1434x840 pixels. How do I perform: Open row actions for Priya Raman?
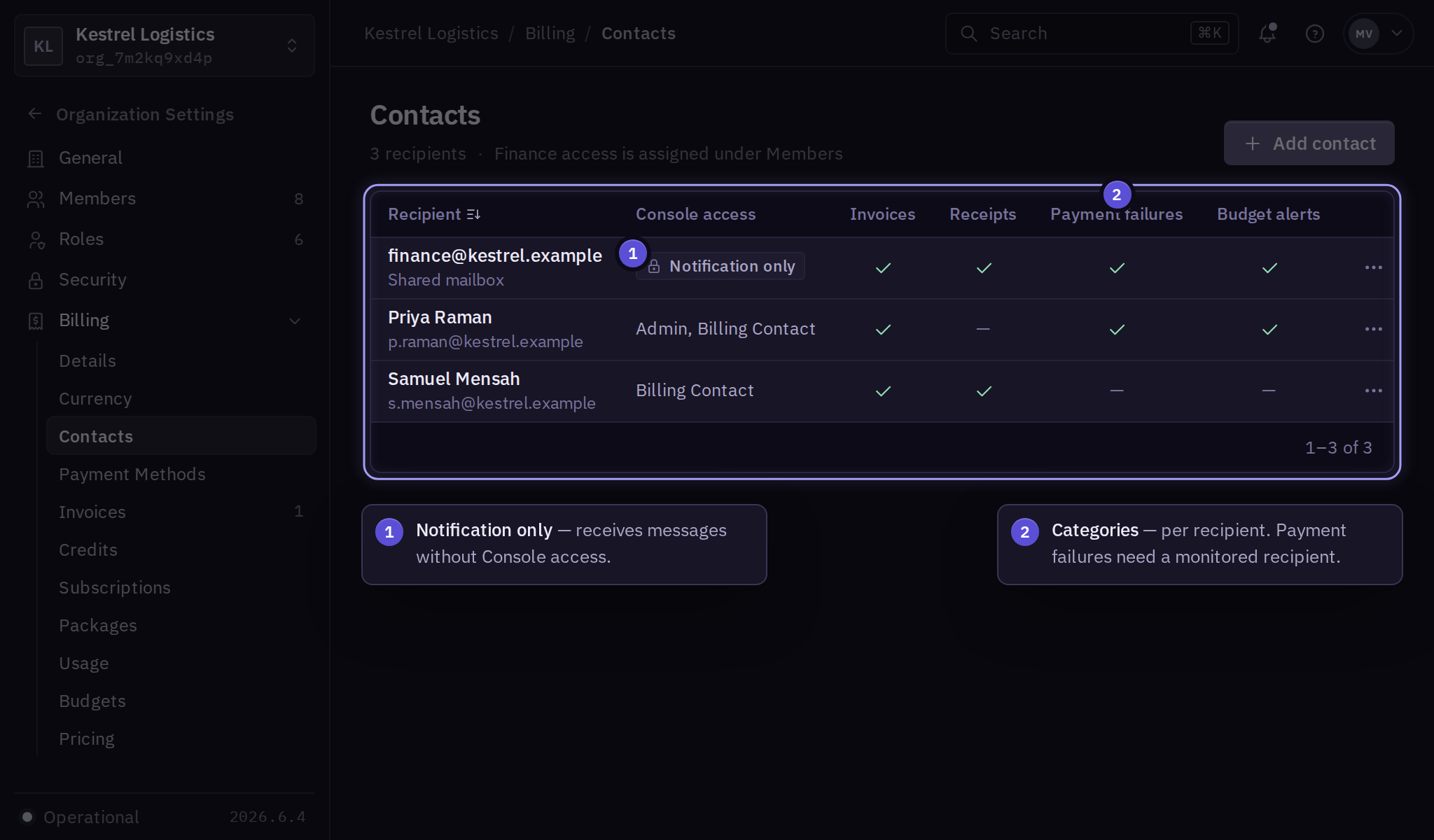[x=1373, y=329]
